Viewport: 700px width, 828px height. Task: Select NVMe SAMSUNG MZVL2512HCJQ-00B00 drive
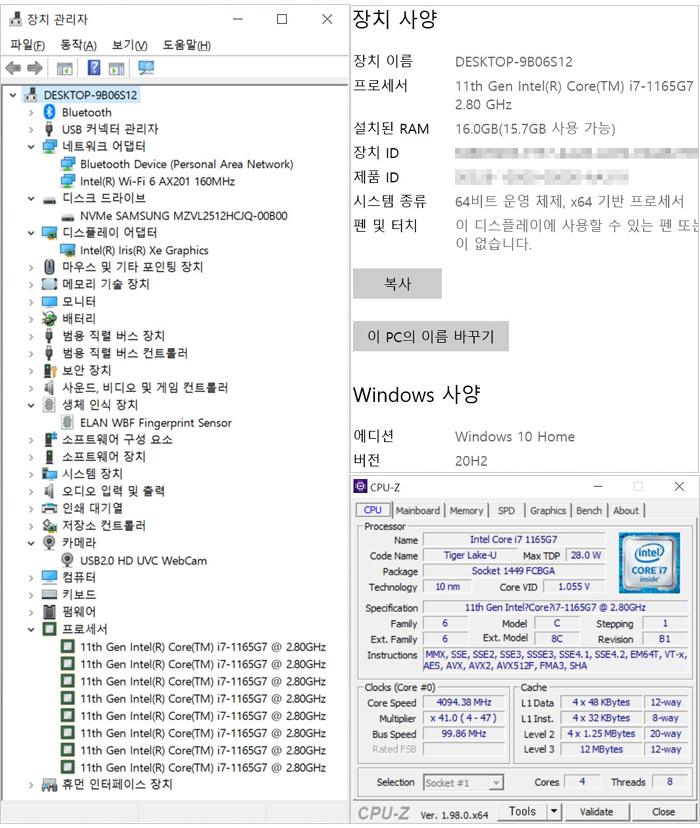184,216
